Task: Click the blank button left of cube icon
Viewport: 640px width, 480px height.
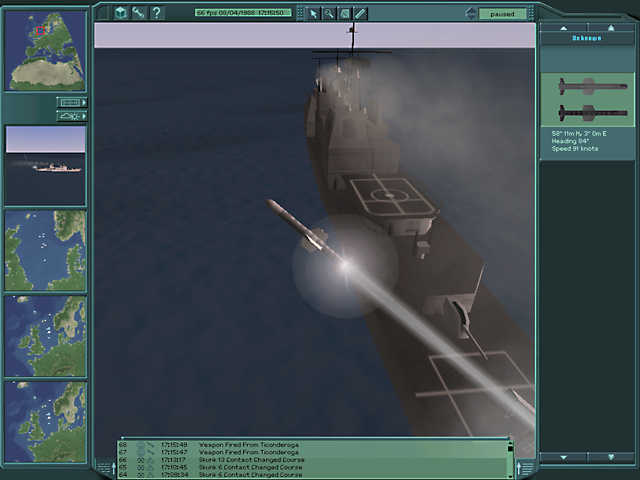Action: coord(103,13)
